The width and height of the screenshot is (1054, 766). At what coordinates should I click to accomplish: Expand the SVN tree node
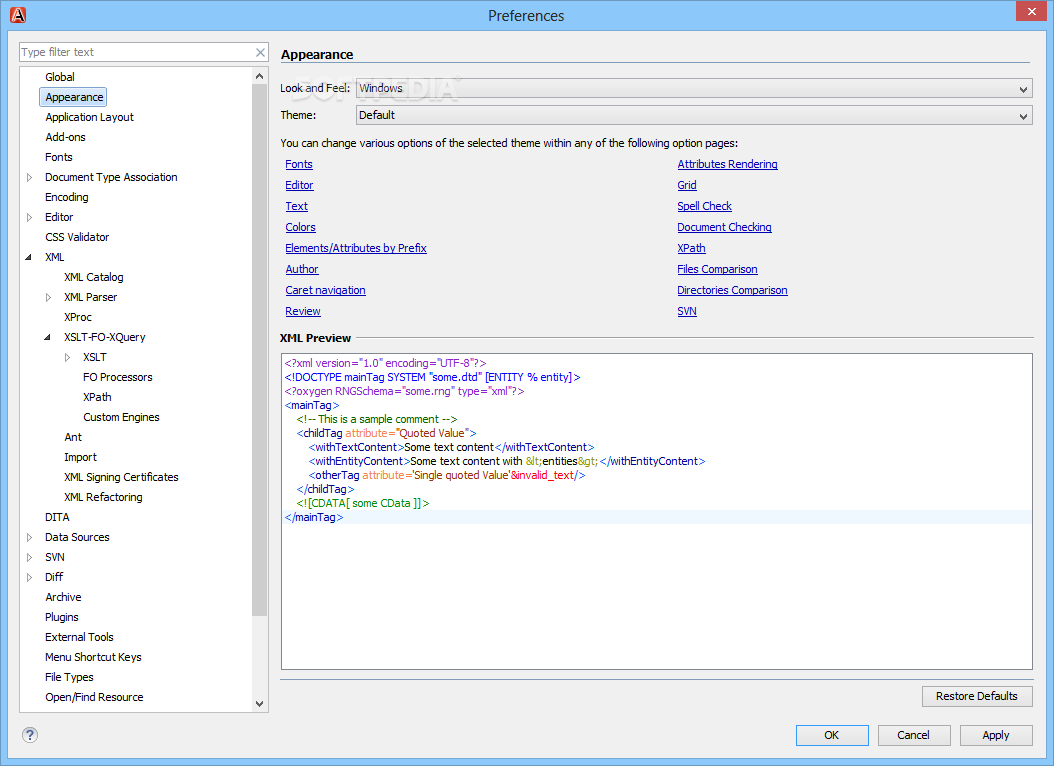29,557
